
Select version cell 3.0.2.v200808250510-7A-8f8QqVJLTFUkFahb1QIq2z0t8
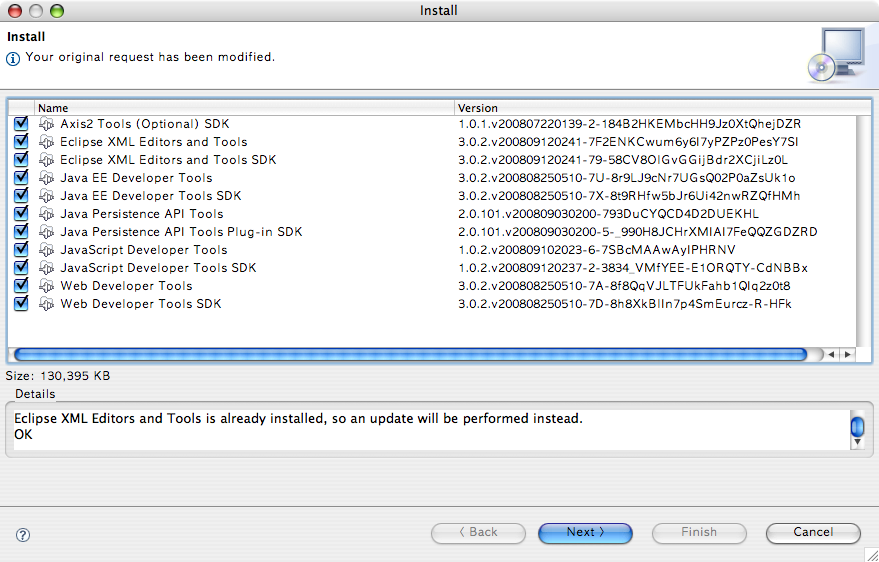[x=624, y=286]
